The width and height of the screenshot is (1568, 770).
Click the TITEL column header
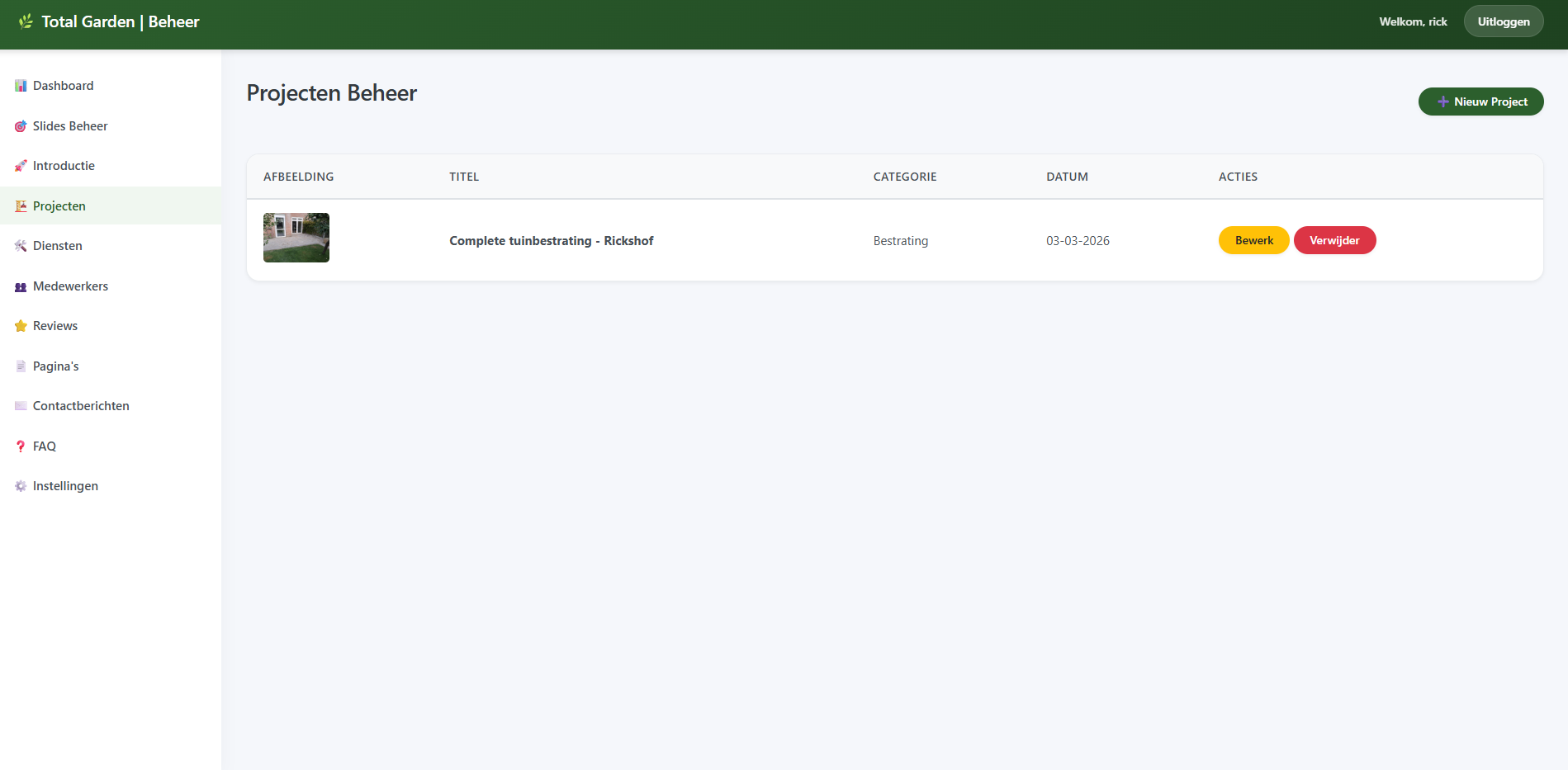pyautogui.click(x=464, y=177)
